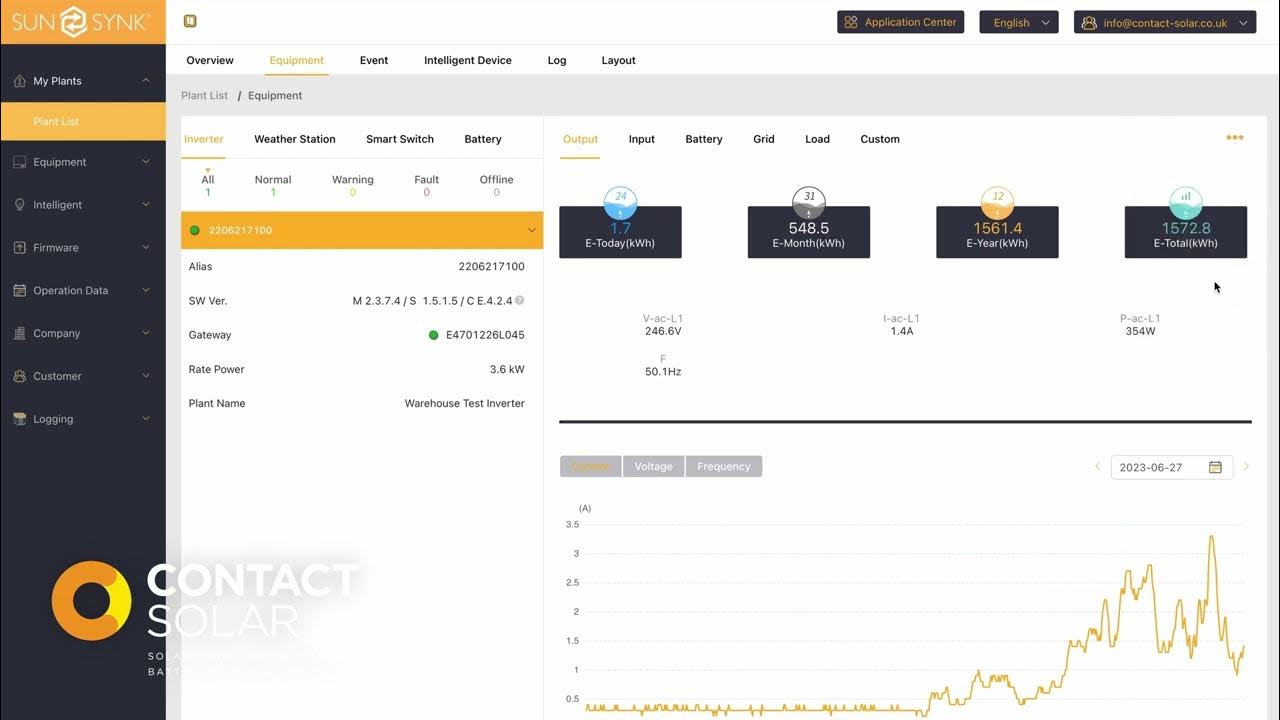Image resolution: width=1280 pixels, height=720 pixels.
Task: Filter inverters by Fault status
Action: [427, 185]
